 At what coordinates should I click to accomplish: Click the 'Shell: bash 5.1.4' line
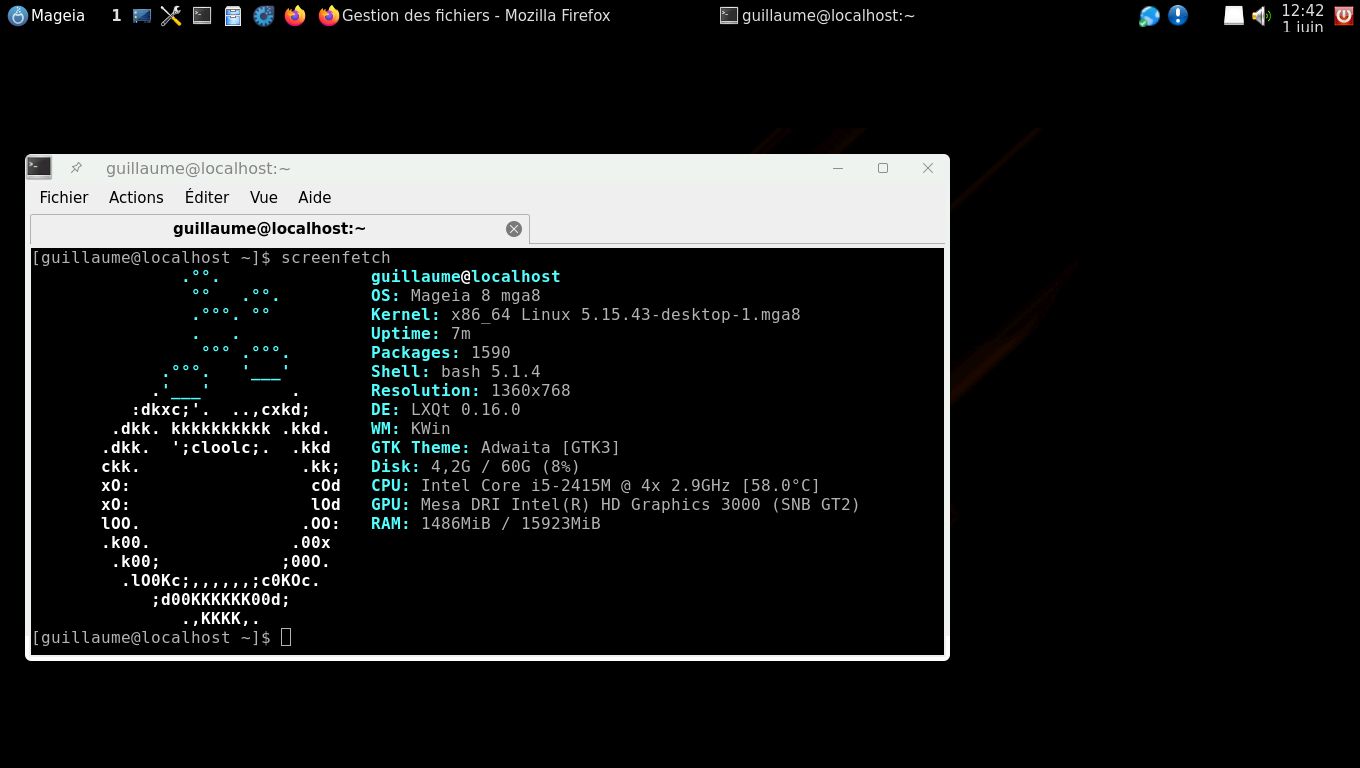(x=456, y=371)
